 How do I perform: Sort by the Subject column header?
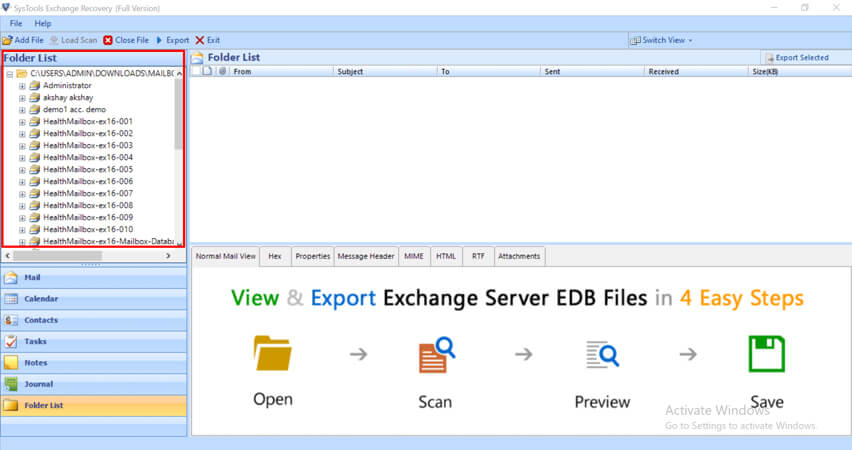click(x=385, y=72)
